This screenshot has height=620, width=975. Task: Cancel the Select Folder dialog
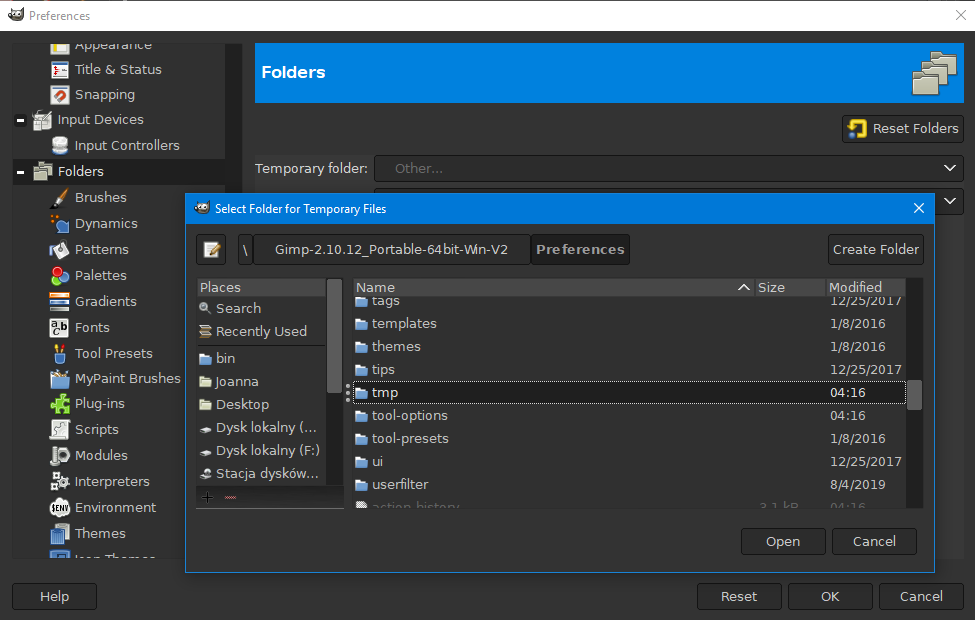click(x=874, y=542)
